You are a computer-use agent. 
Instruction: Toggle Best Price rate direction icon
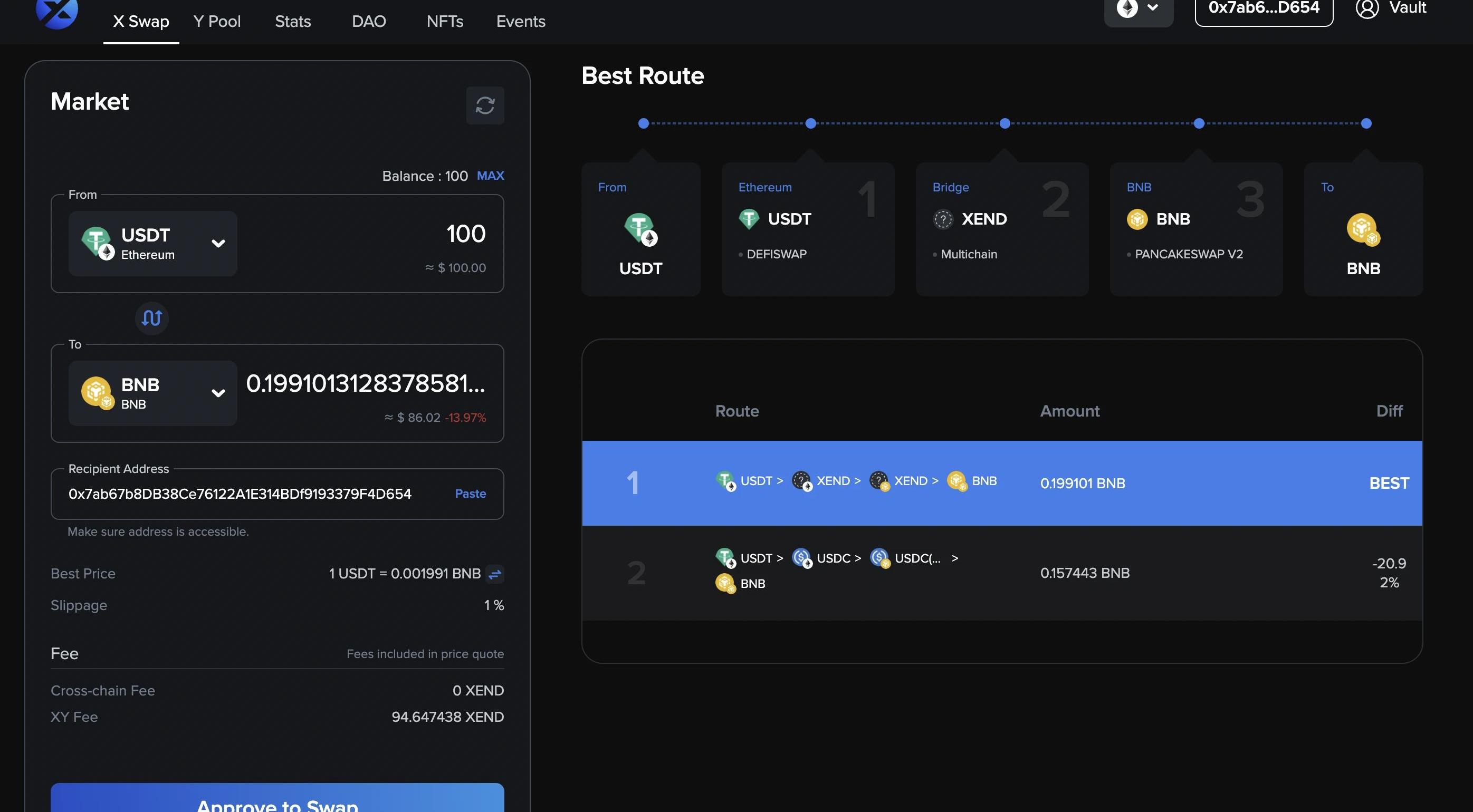click(495, 574)
